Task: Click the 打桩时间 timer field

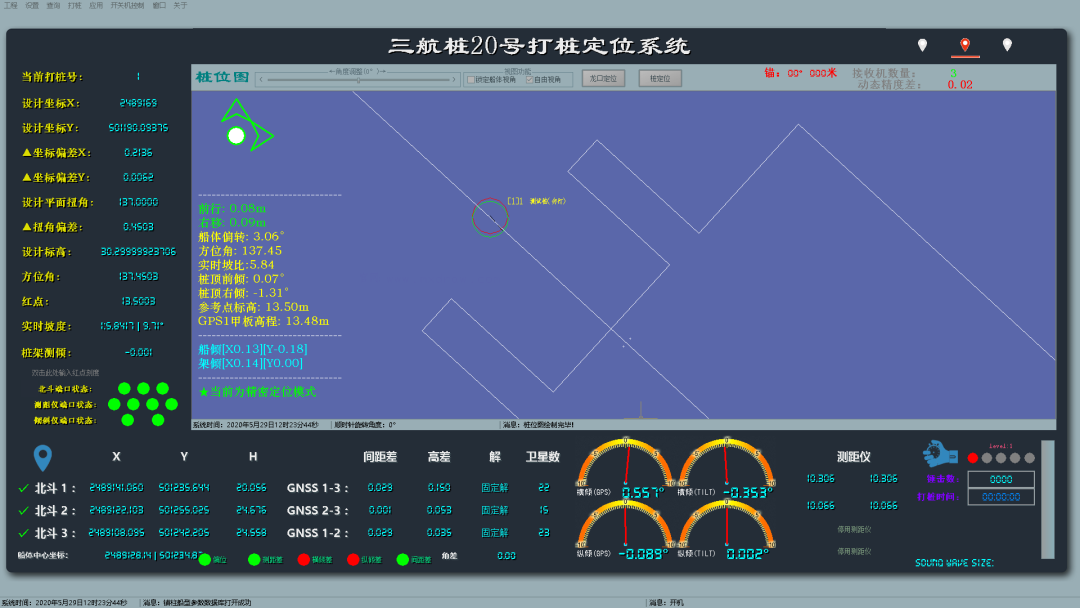Action: 1001,496
